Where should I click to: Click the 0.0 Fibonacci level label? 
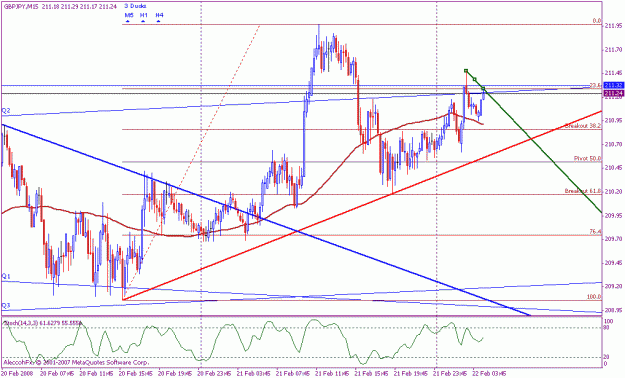click(597, 21)
